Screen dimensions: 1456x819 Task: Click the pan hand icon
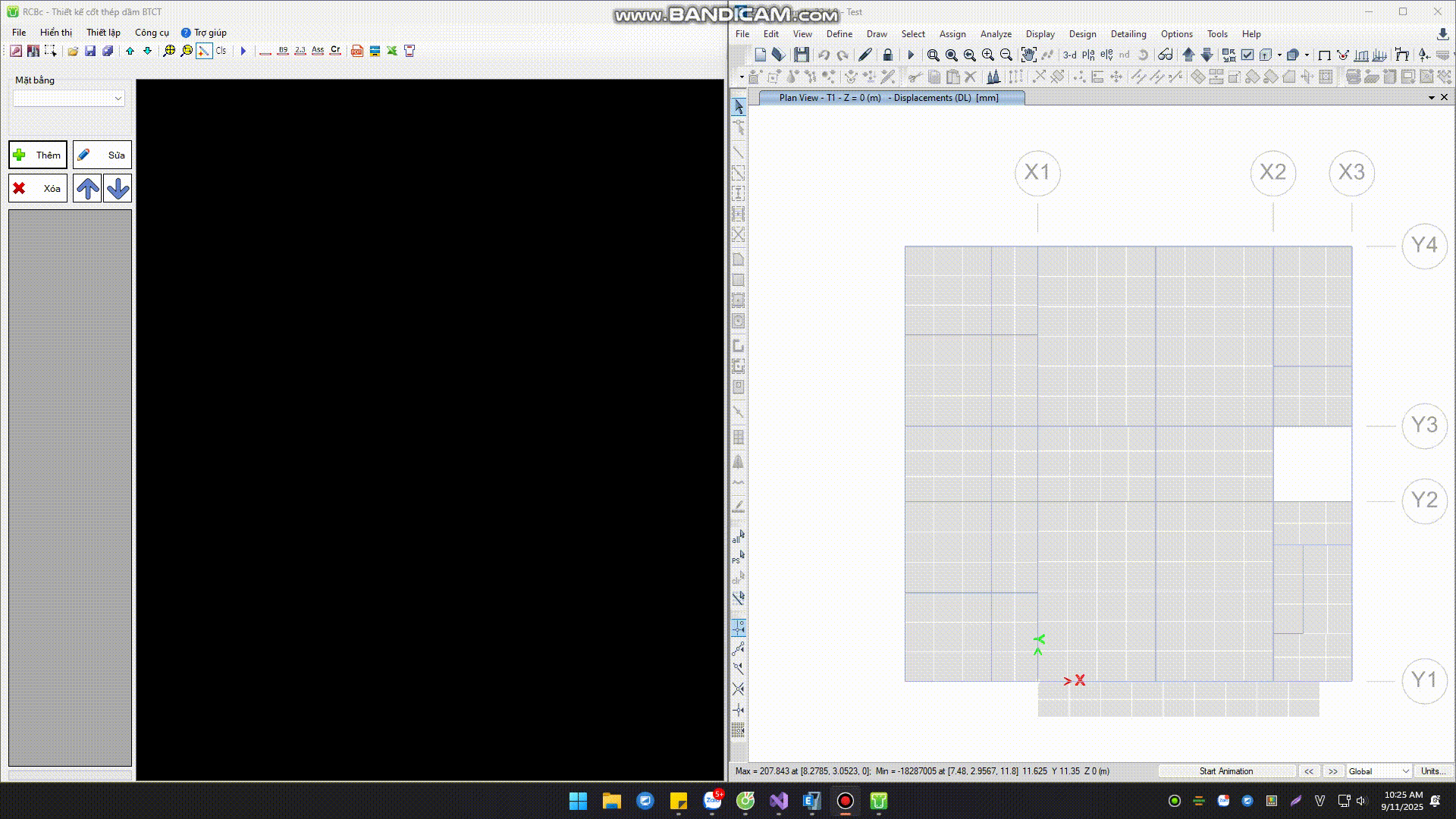click(x=1029, y=55)
